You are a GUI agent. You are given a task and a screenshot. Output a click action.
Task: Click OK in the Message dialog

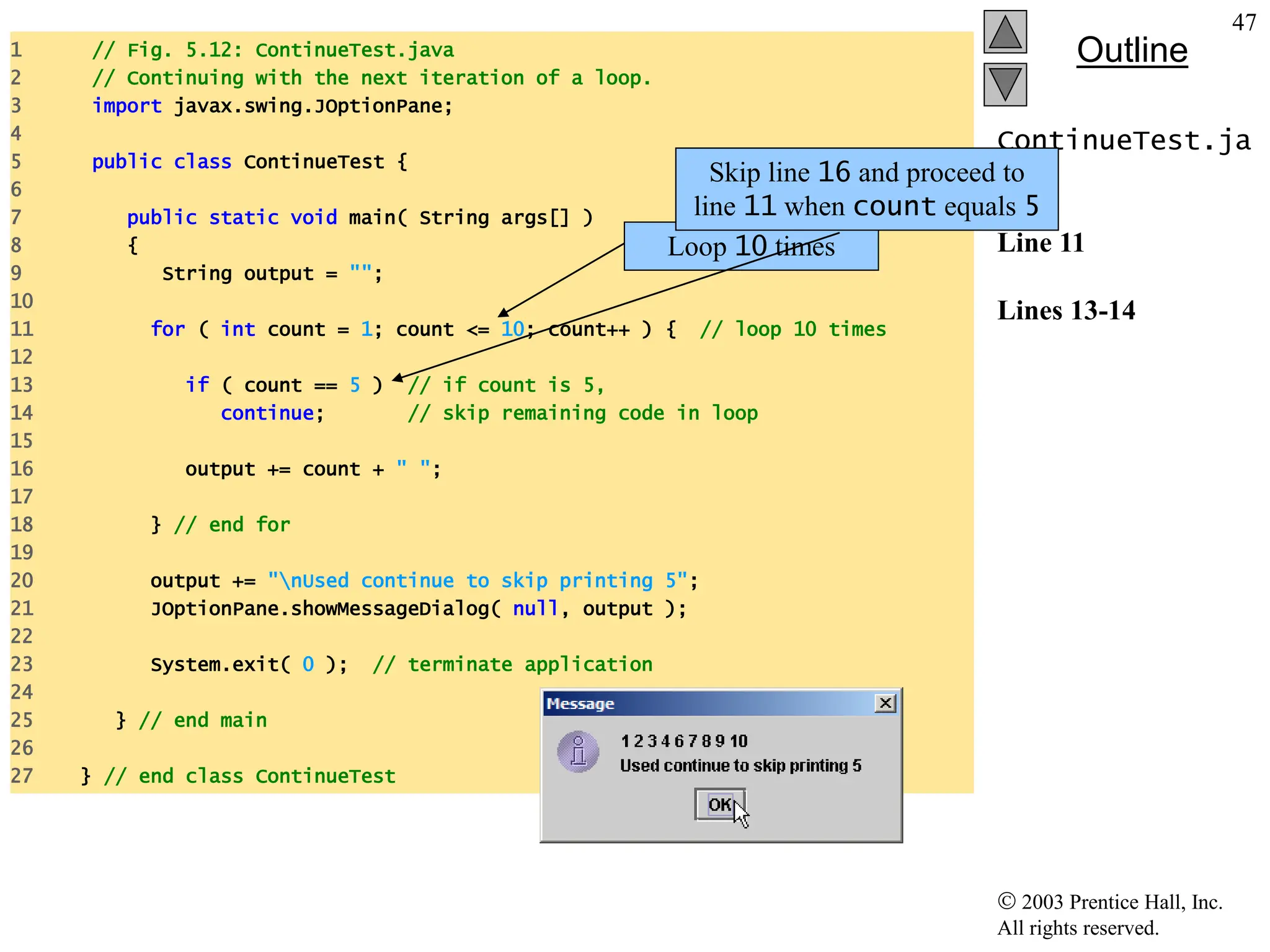tap(719, 804)
